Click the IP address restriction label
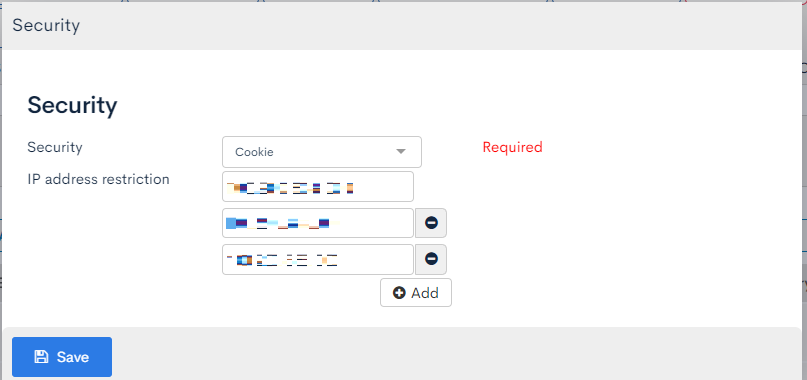807x380 pixels. coord(98,179)
